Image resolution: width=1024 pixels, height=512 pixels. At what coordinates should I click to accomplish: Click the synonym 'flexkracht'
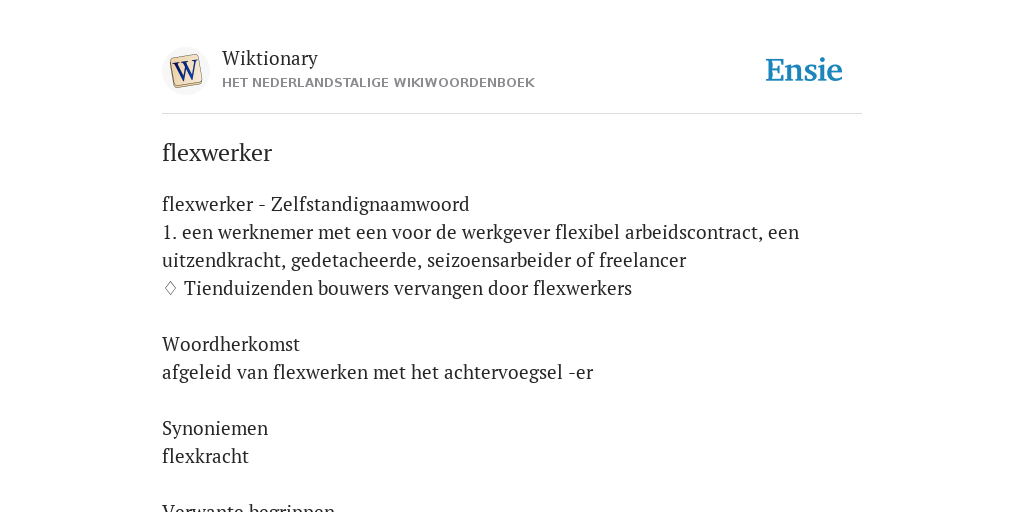coord(205,456)
